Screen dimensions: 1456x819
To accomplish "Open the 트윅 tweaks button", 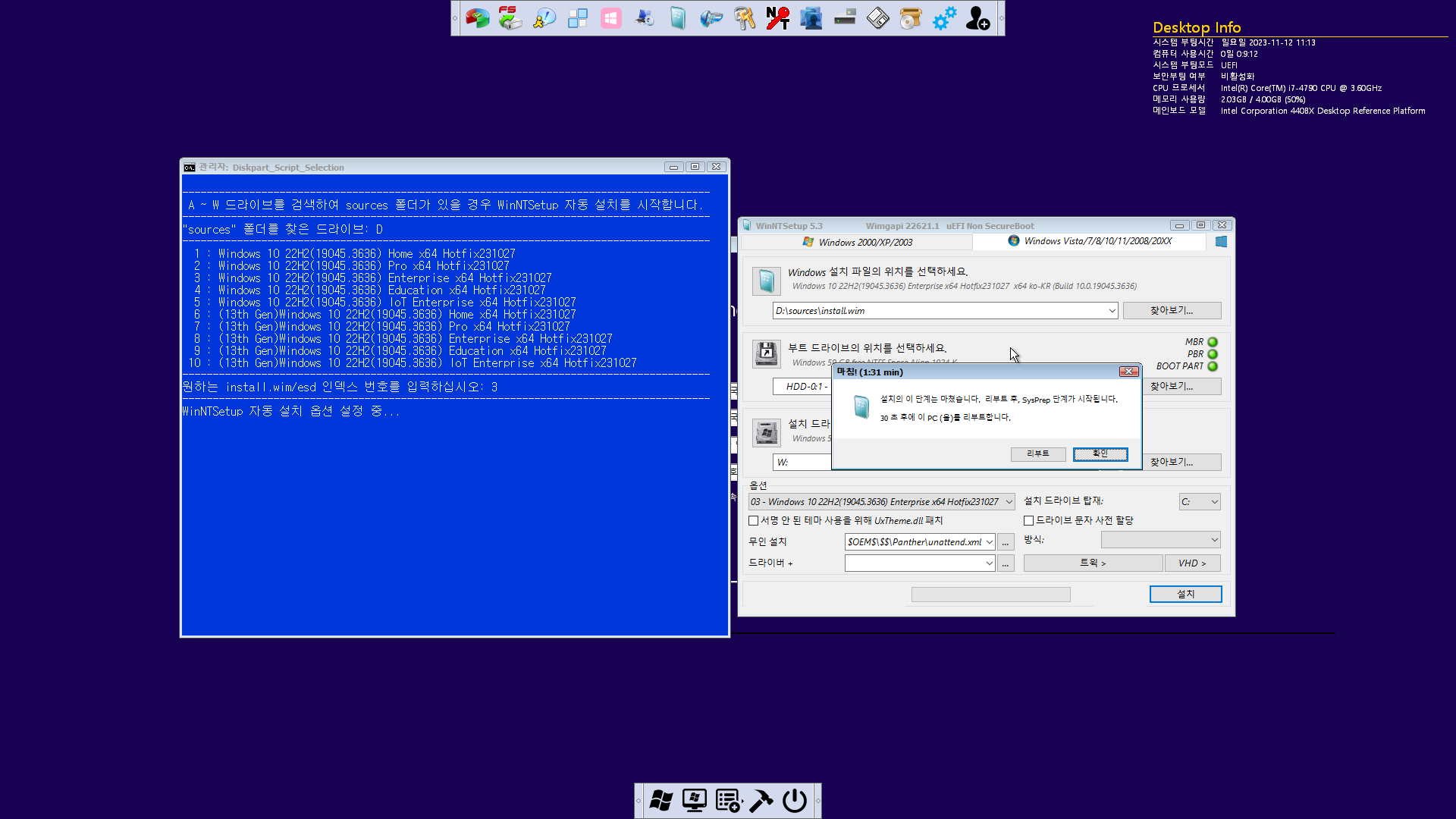I will [1093, 563].
